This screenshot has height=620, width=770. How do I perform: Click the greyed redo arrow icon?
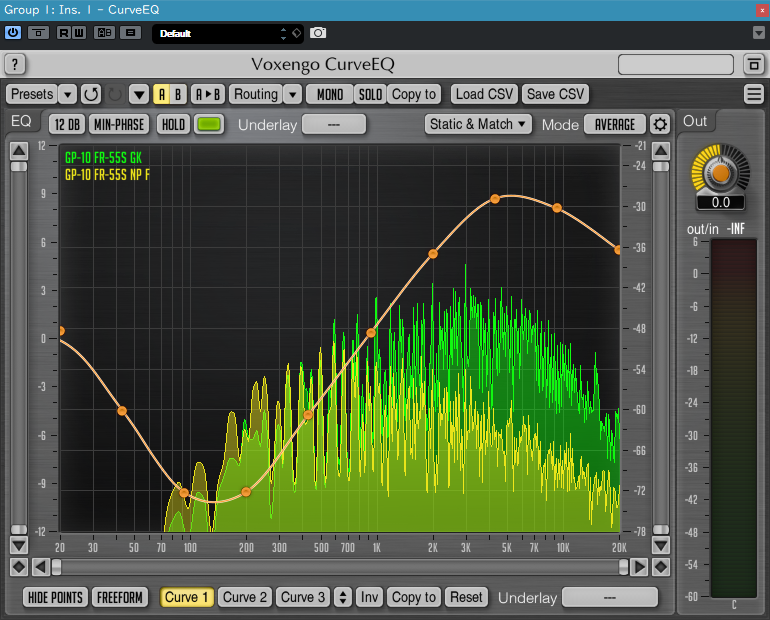[115, 94]
